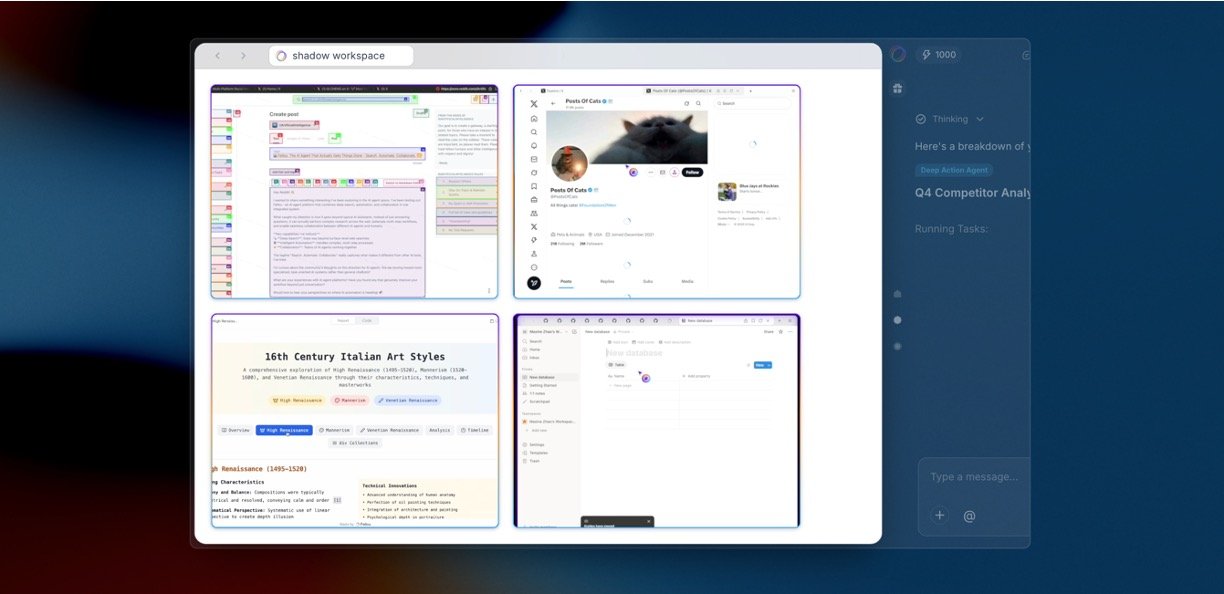Click the lightning 1000 credits badge

point(939,55)
